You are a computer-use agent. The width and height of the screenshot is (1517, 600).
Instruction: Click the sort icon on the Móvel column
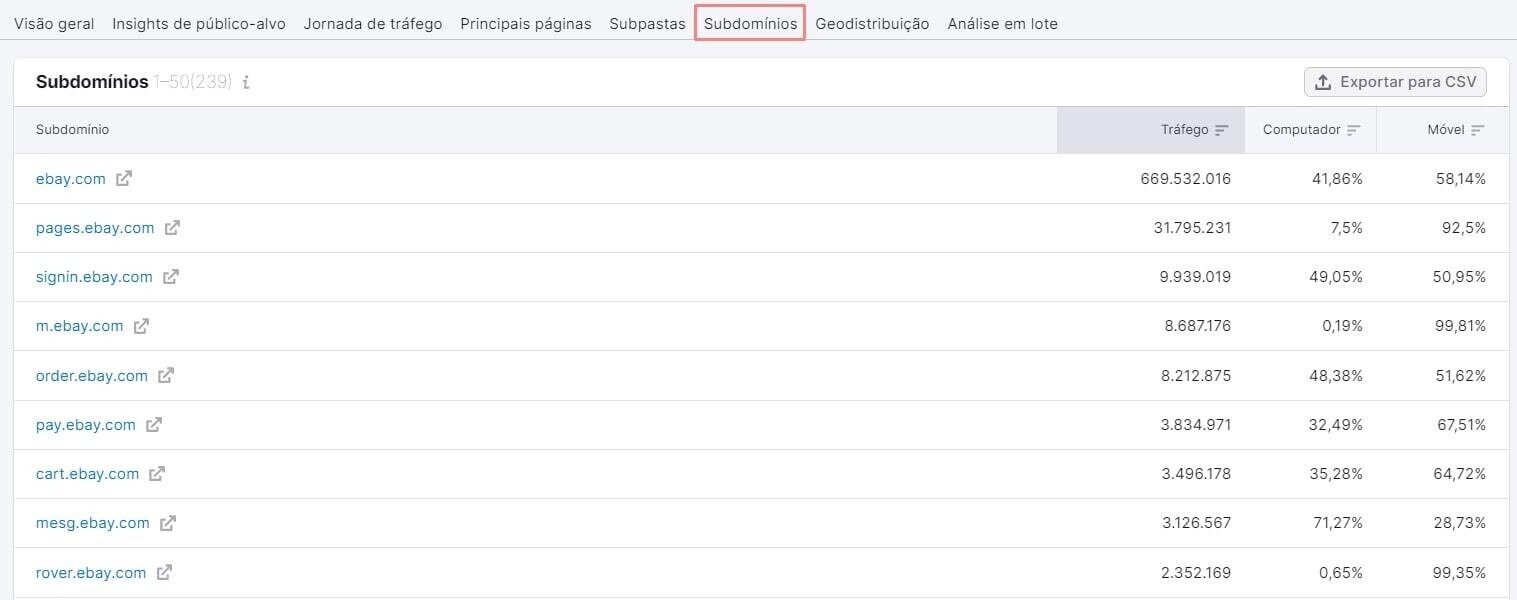1478,129
